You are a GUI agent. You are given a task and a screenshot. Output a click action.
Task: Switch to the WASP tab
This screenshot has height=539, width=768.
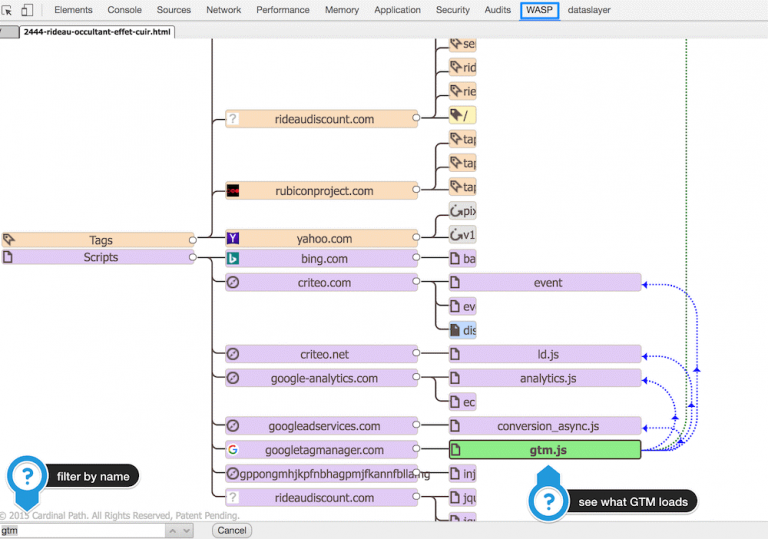[x=539, y=10]
